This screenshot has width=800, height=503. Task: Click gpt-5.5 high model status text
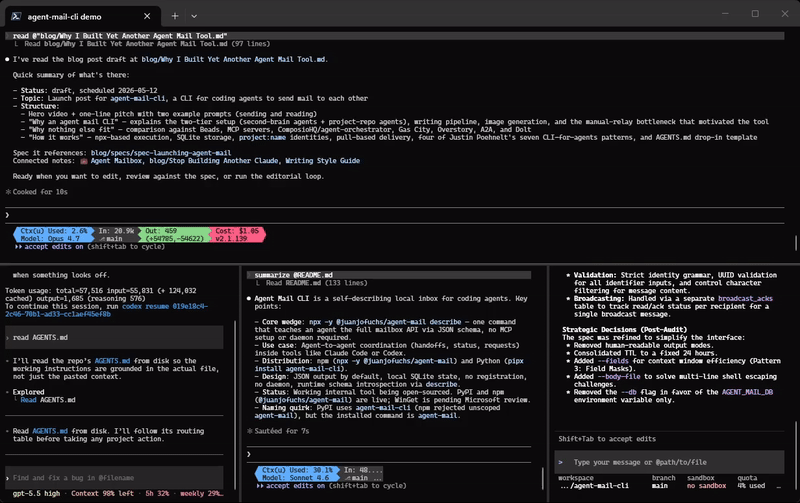[x=36, y=493]
